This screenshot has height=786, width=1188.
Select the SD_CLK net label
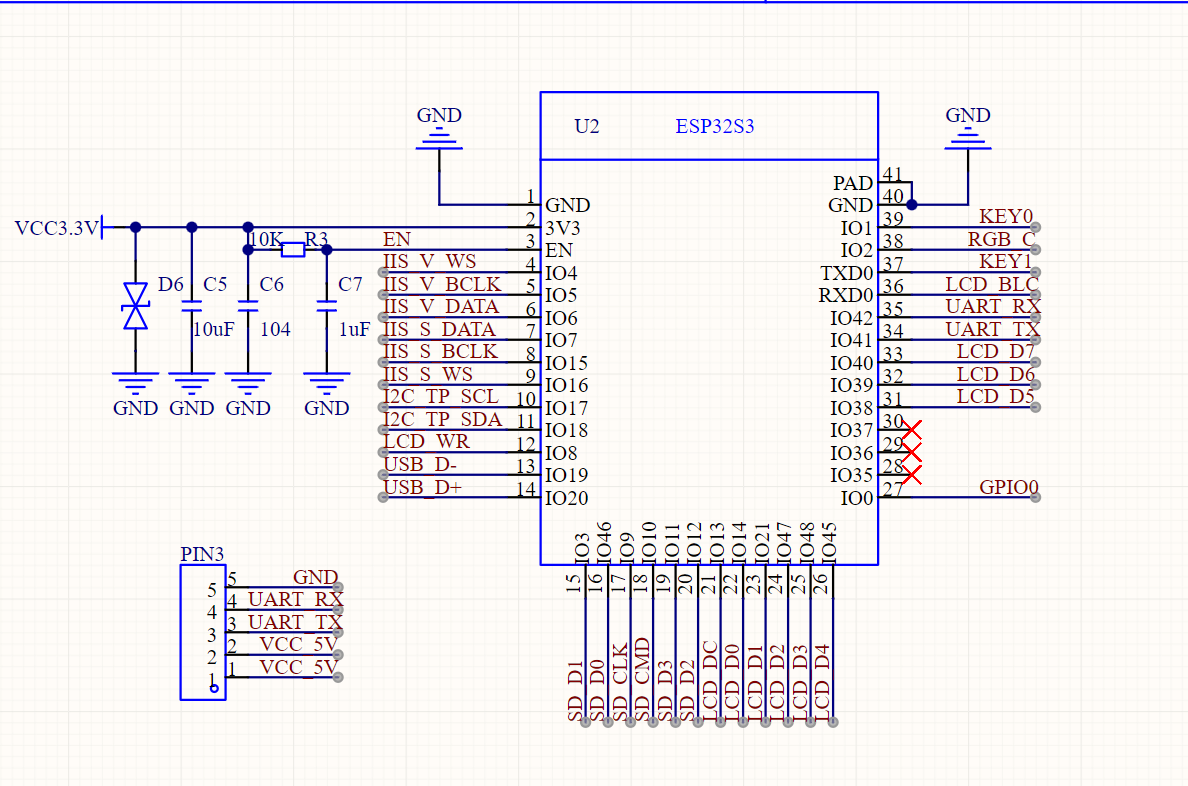tap(621, 681)
